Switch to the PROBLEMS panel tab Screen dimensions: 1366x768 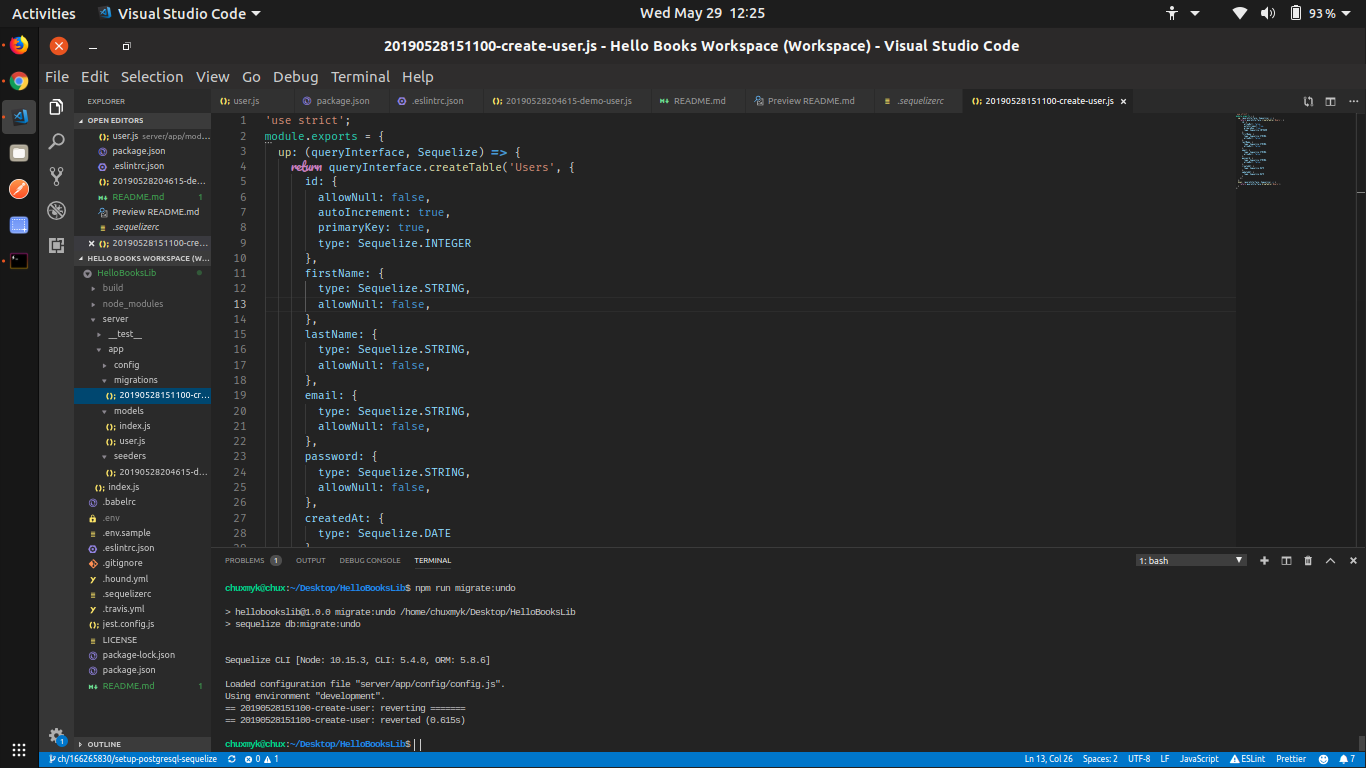point(252,561)
